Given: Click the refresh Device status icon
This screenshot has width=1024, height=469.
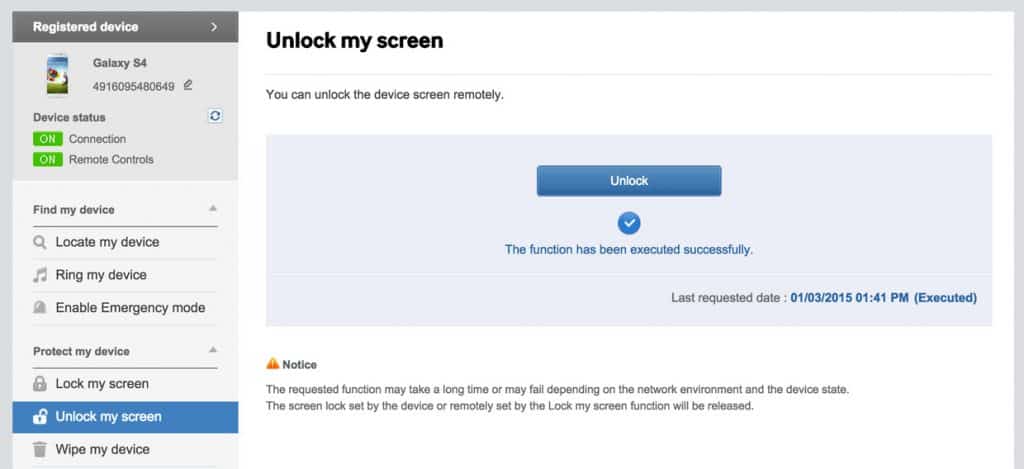Looking at the screenshot, I should point(215,116).
